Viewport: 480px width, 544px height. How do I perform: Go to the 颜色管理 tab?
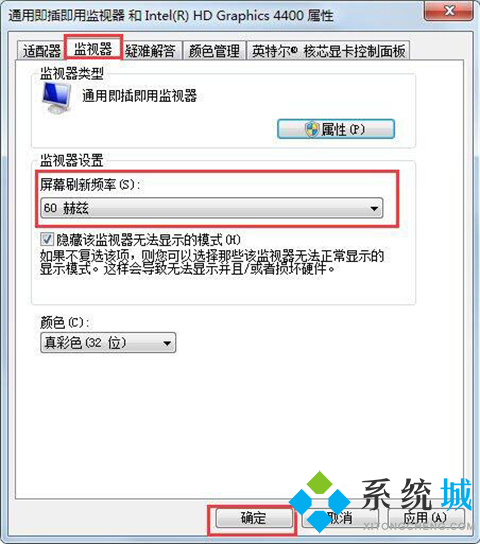tap(214, 51)
